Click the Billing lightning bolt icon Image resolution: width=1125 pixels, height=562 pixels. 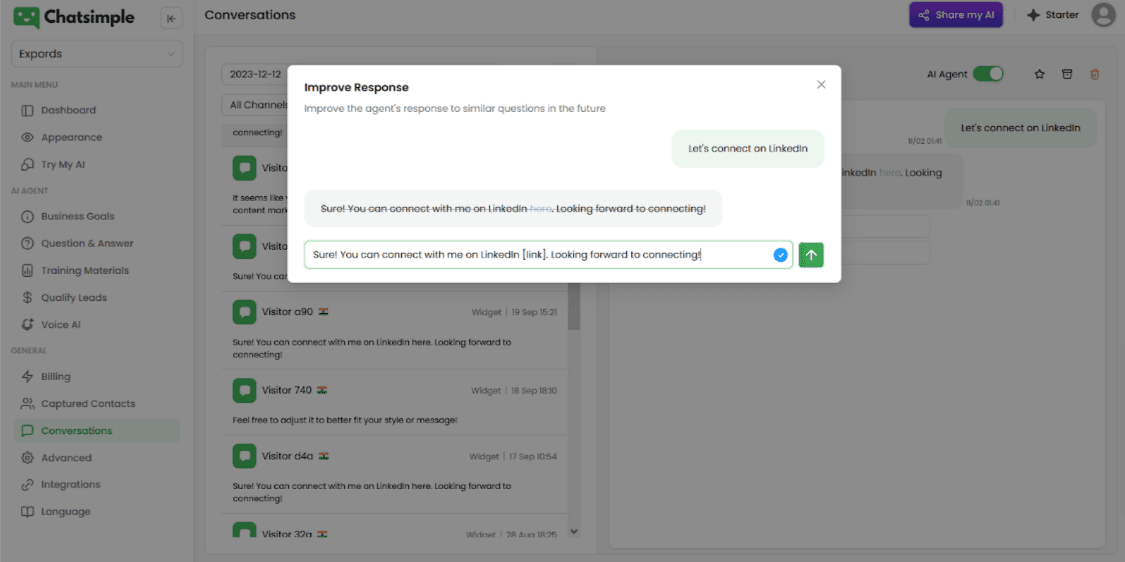point(27,376)
